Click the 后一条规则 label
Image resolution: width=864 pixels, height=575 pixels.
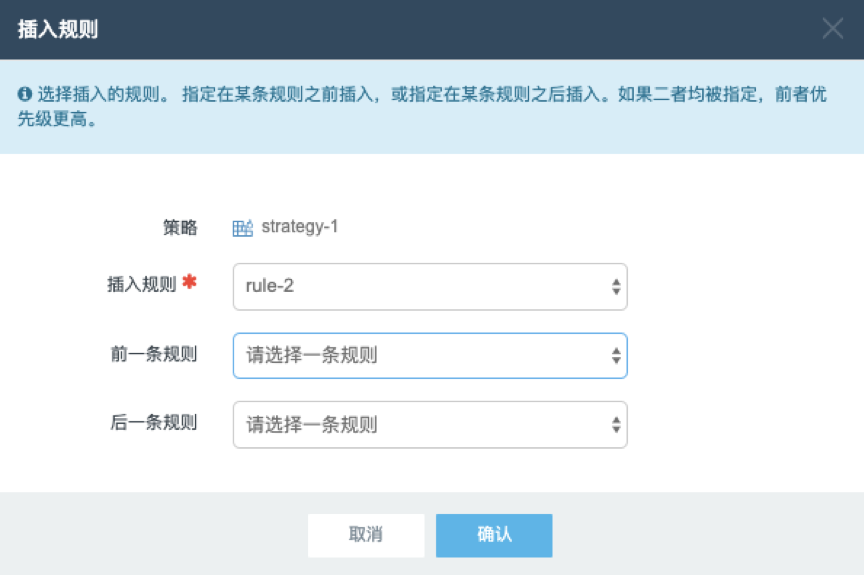(x=154, y=422)
